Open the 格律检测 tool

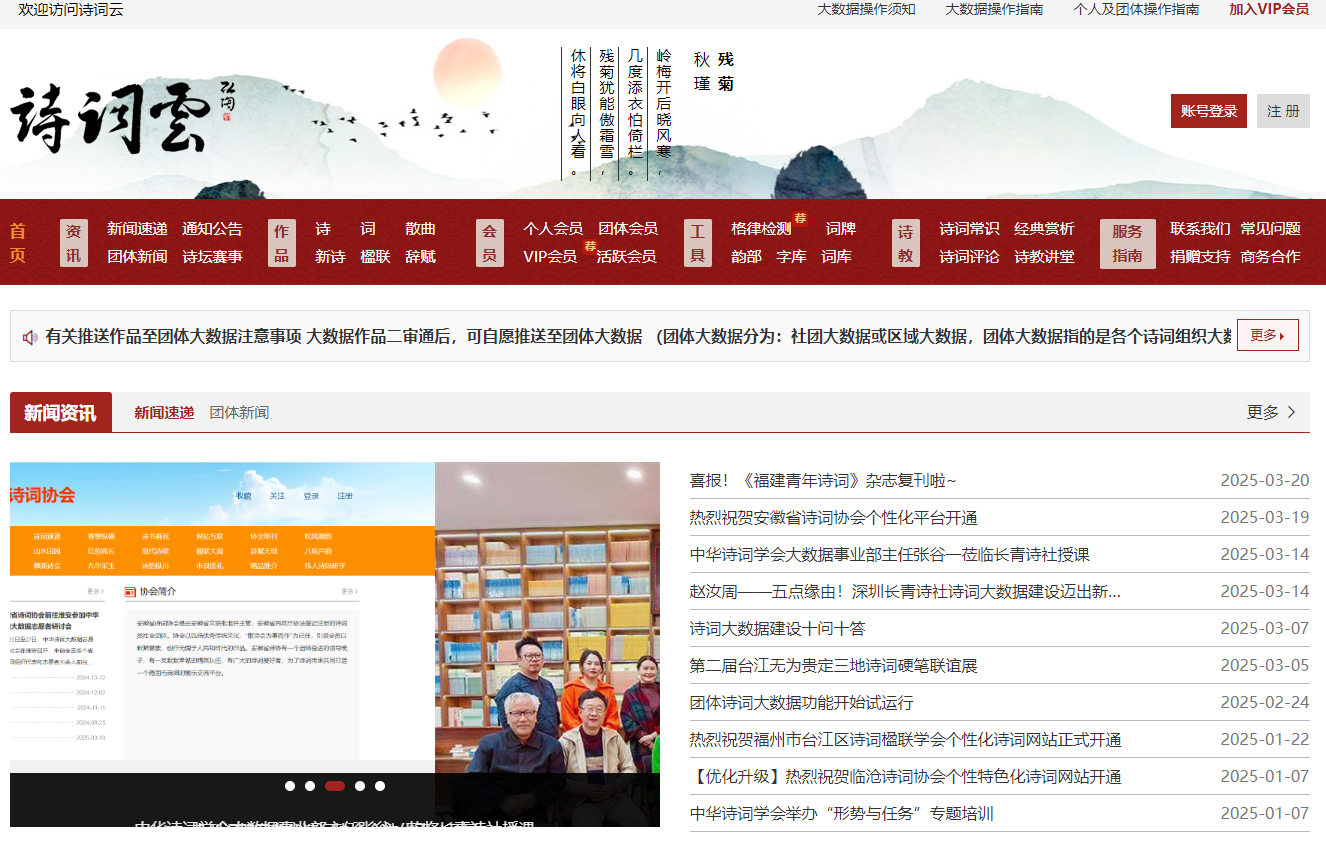click(x=763, y=228)
